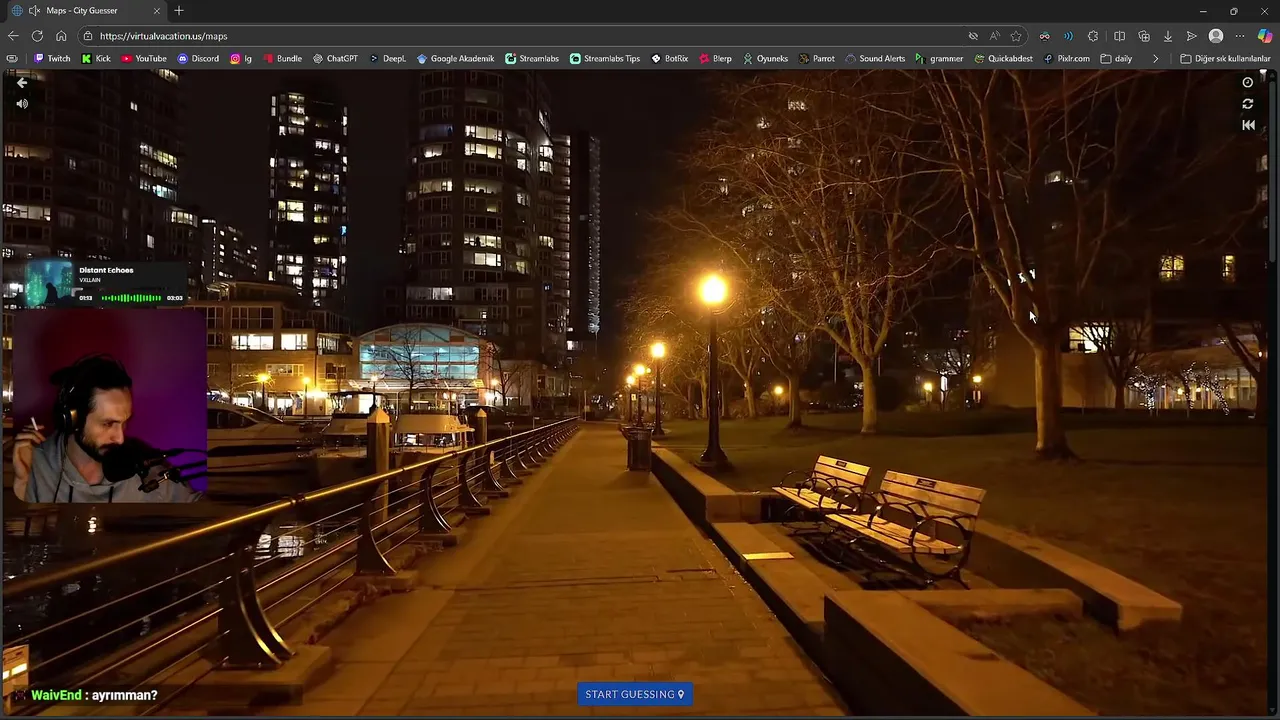
Task: Click the Share/send arrow icon
Action: click(1191, 36)
